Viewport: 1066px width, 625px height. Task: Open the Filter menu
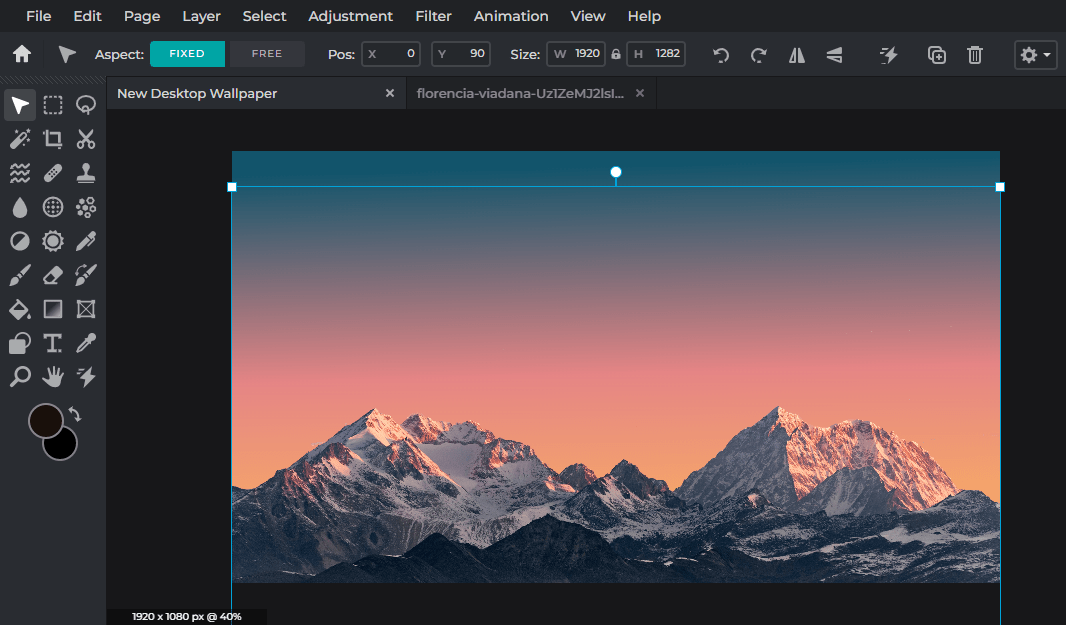point(433,16)
